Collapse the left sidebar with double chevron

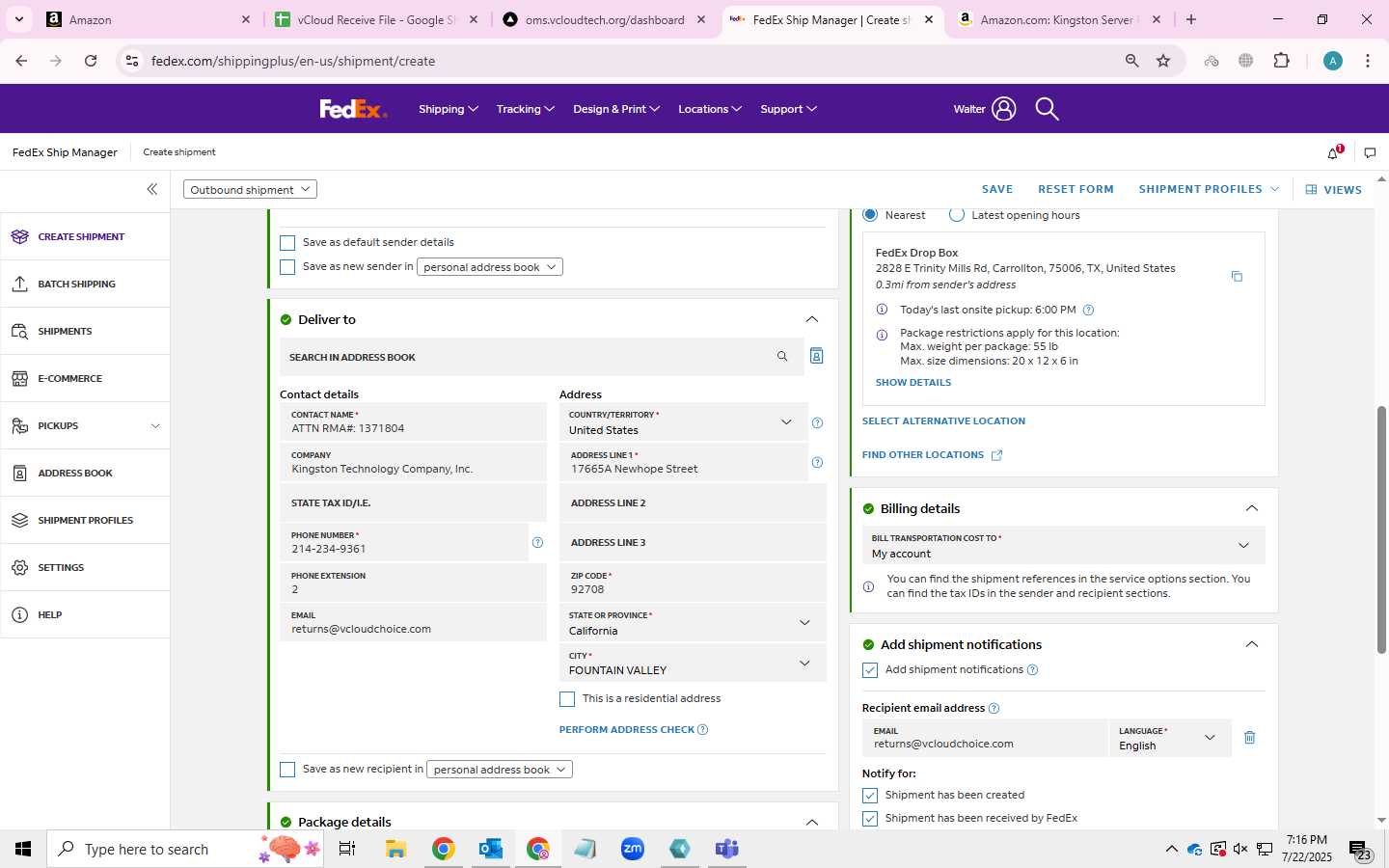tap(151, 189)
